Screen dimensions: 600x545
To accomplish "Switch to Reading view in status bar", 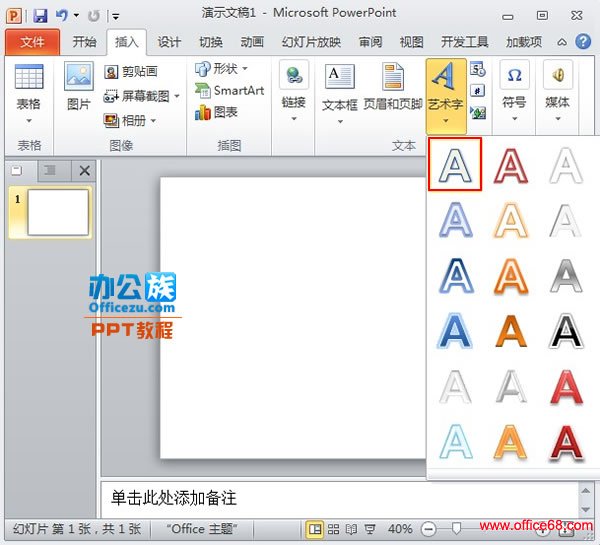I will pyautogui.click(x=351, y=529).
